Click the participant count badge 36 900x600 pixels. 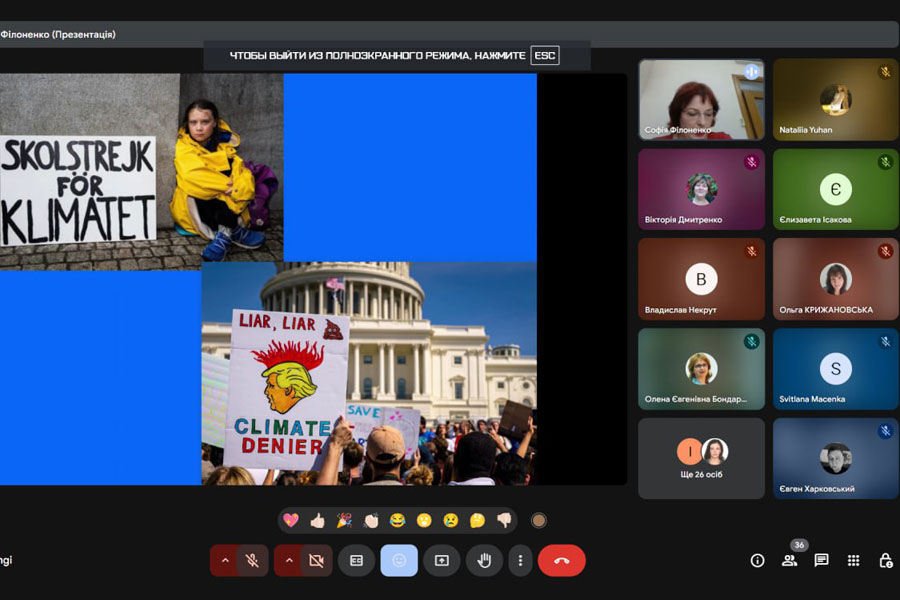799,545
